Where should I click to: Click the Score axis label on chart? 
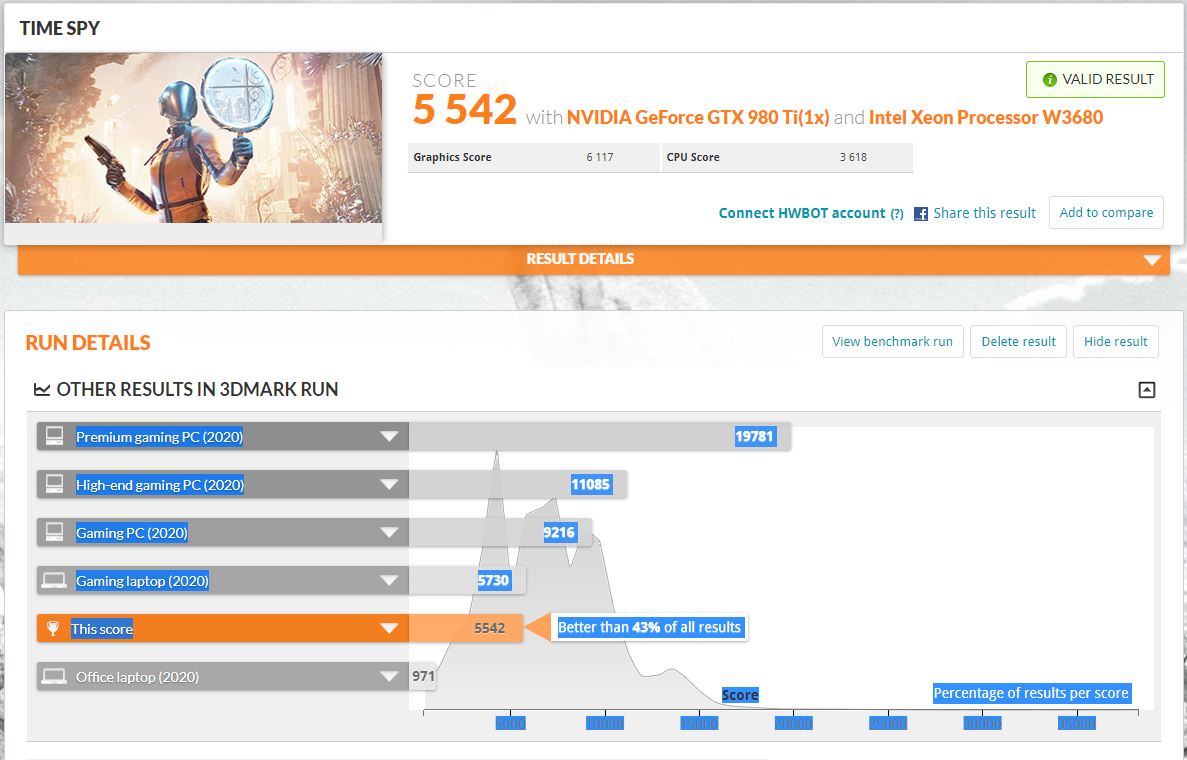740,695
